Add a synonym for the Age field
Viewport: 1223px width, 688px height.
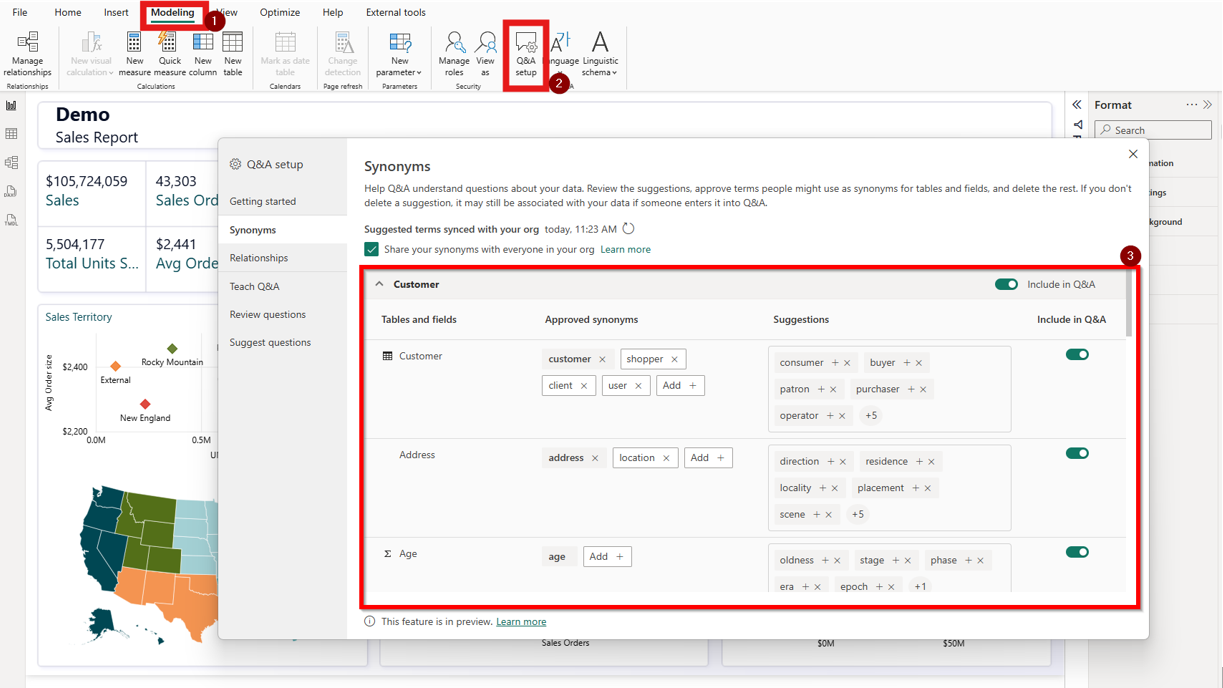[607, 557]
